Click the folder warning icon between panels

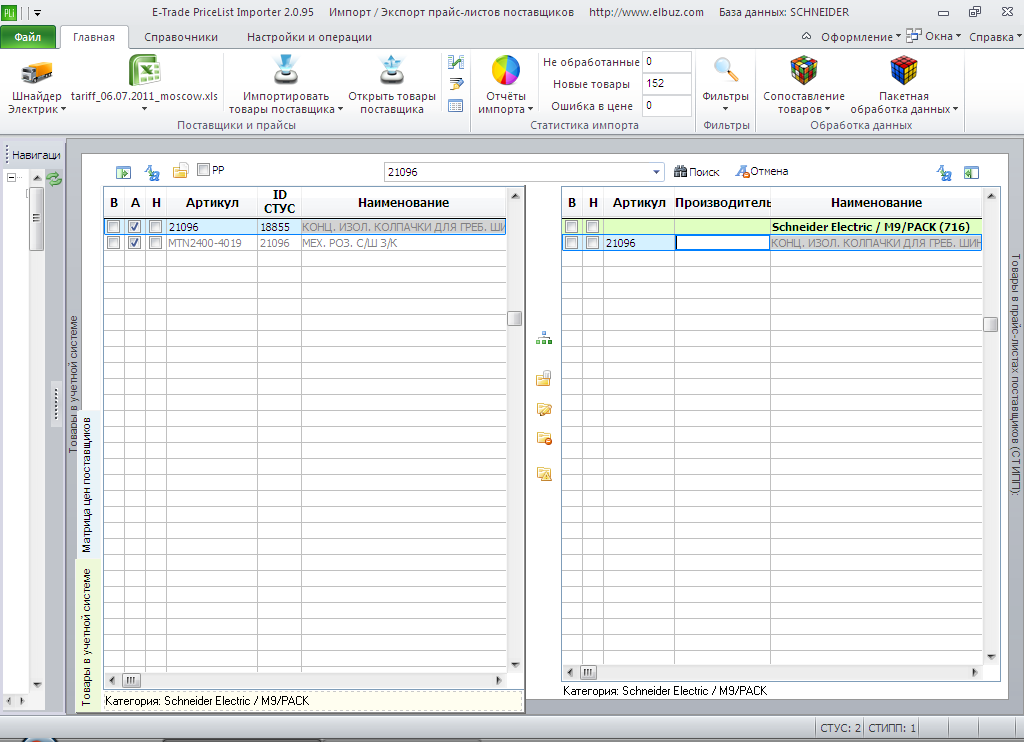544,474
